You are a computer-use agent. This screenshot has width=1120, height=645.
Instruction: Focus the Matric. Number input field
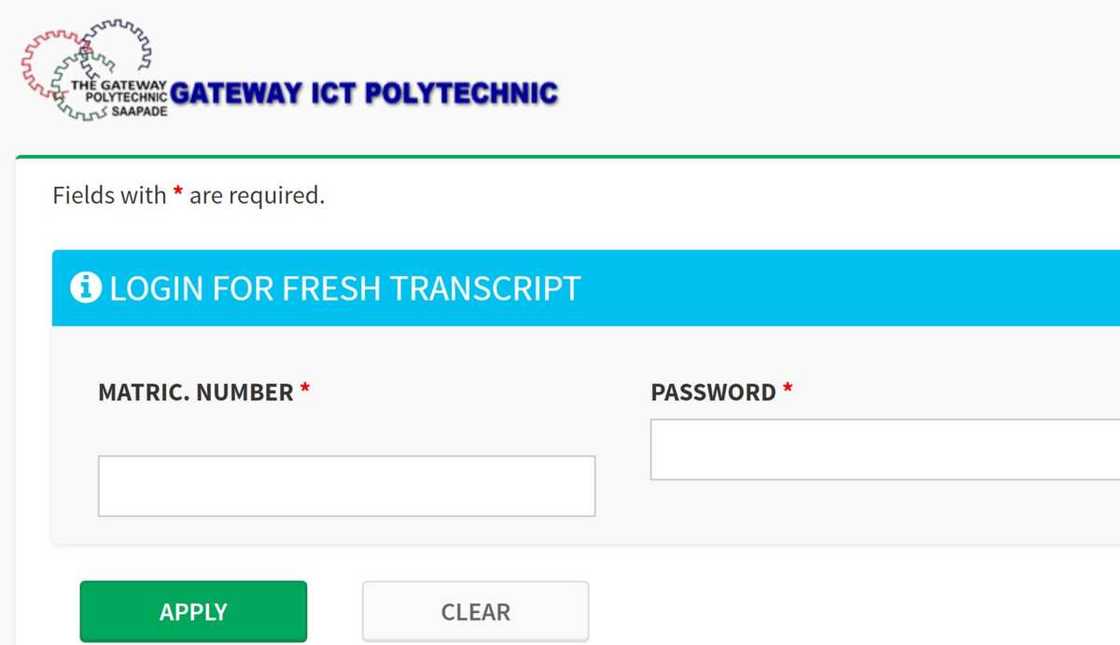(346, 486)
